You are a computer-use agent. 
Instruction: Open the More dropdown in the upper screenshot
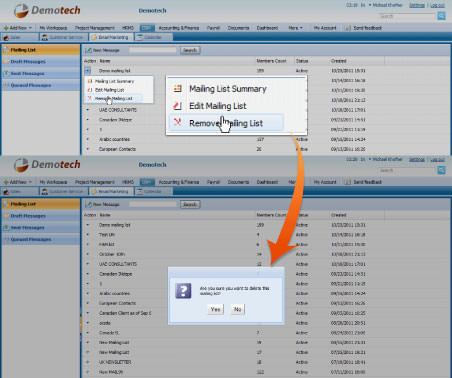[295, 28]
